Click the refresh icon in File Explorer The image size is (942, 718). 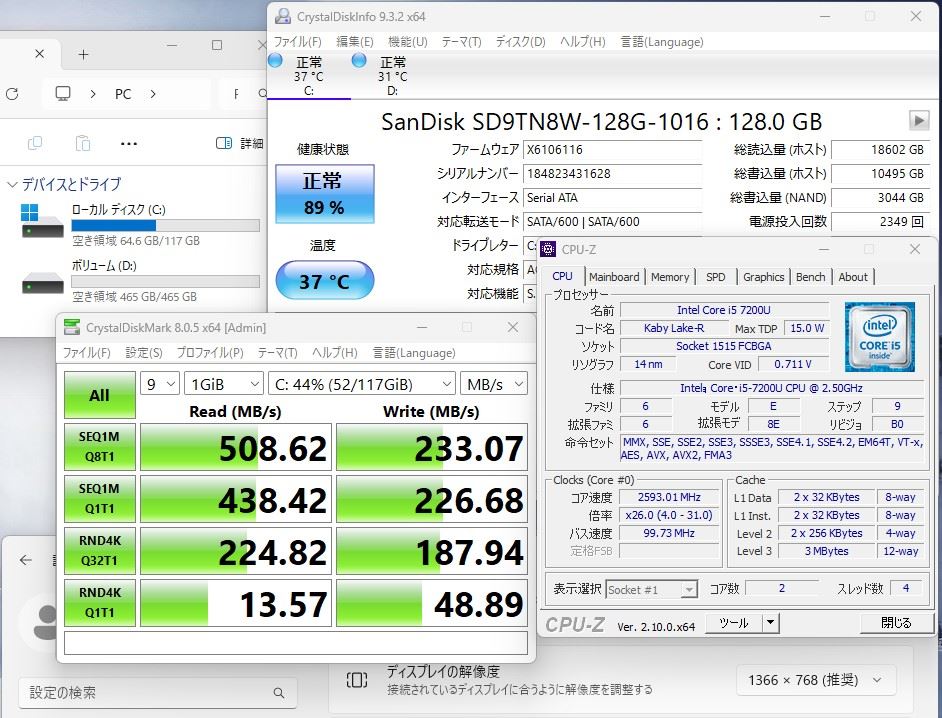(x=12, y=94)
